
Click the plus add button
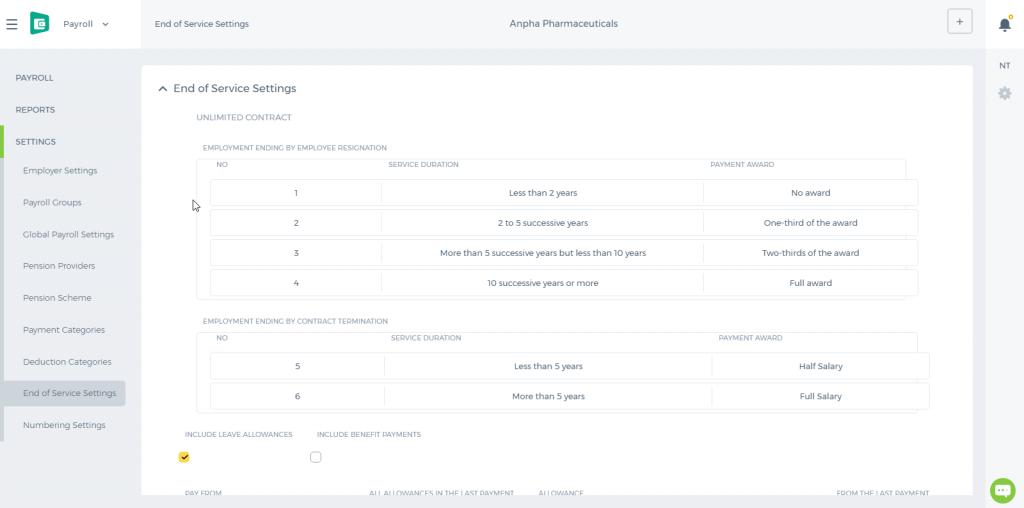pyautogui.click(x=959, y=22)
